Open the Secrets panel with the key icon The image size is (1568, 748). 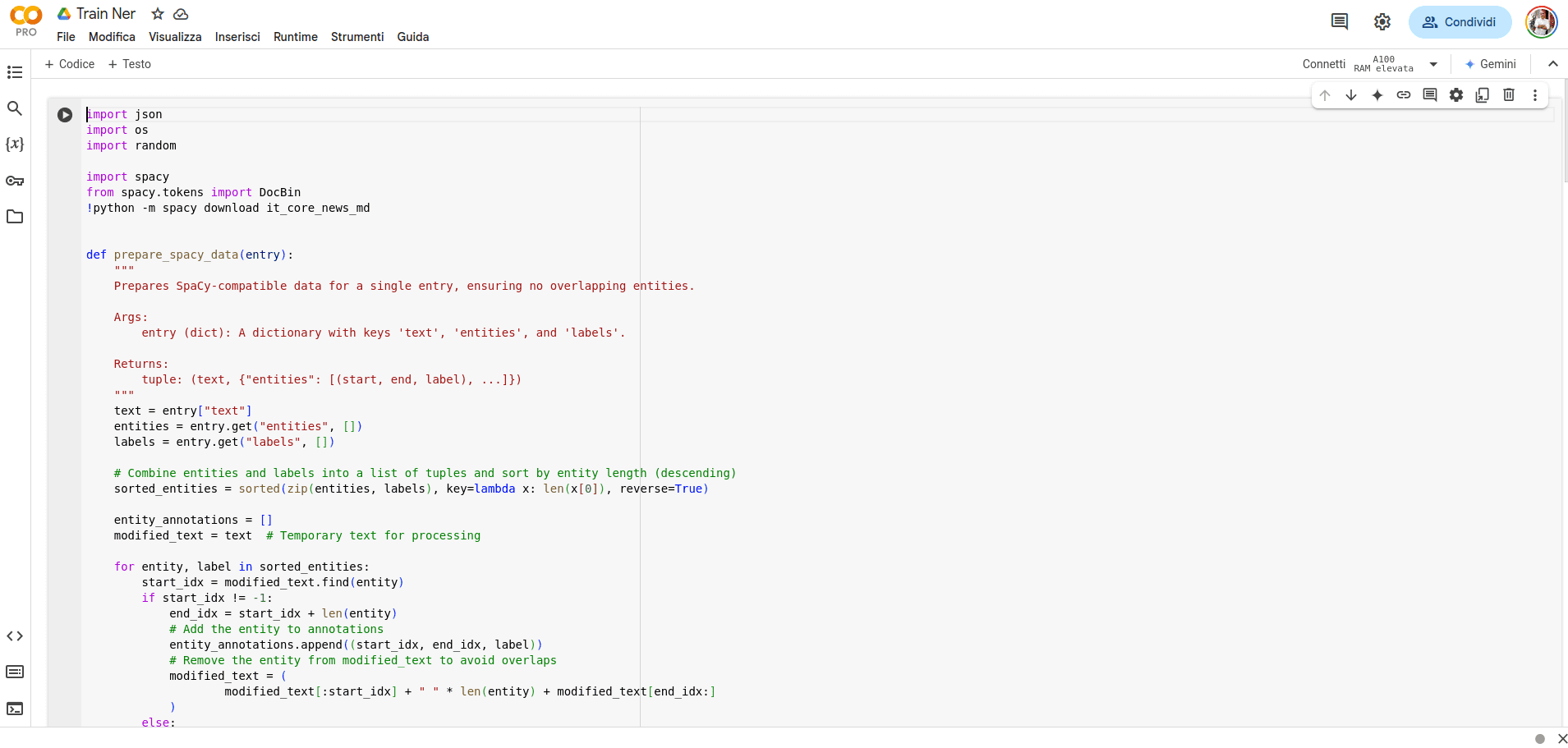15,181
